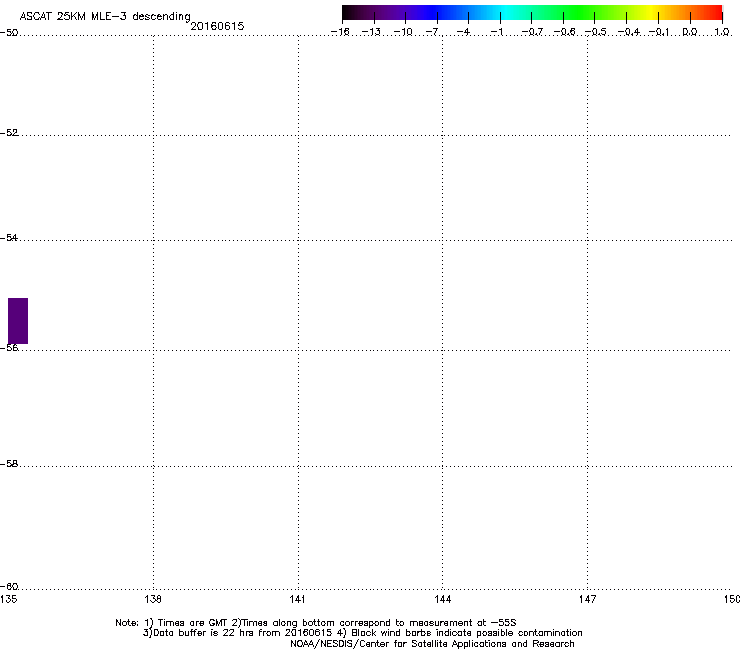Click the -0.1 color scale label
740x650 pixels.
(x=659, y=32)
